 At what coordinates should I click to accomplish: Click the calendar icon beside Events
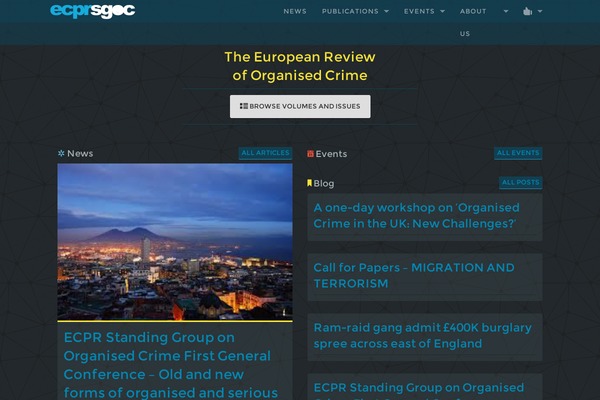click(x=310, y=154)
